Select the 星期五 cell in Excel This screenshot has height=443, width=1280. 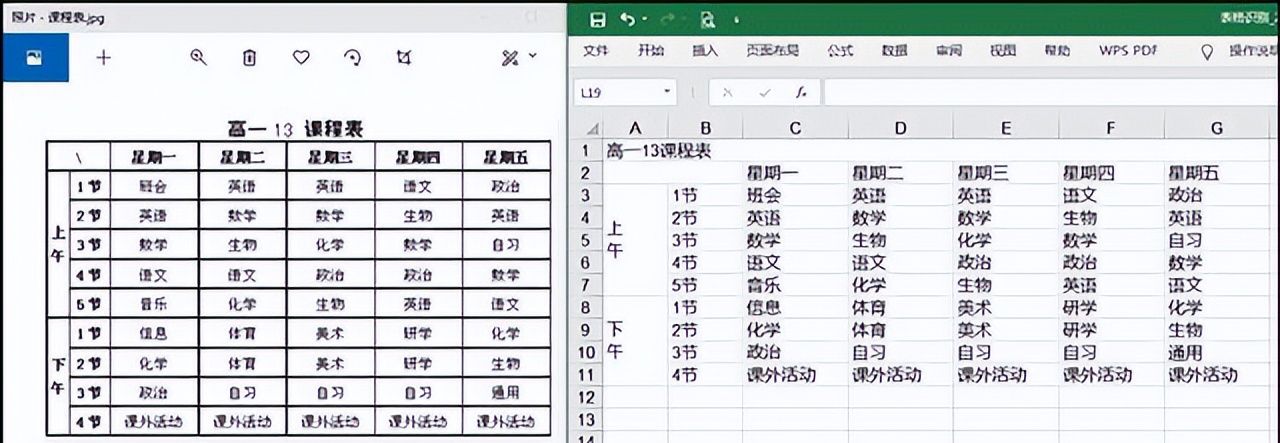[1216, 173]
